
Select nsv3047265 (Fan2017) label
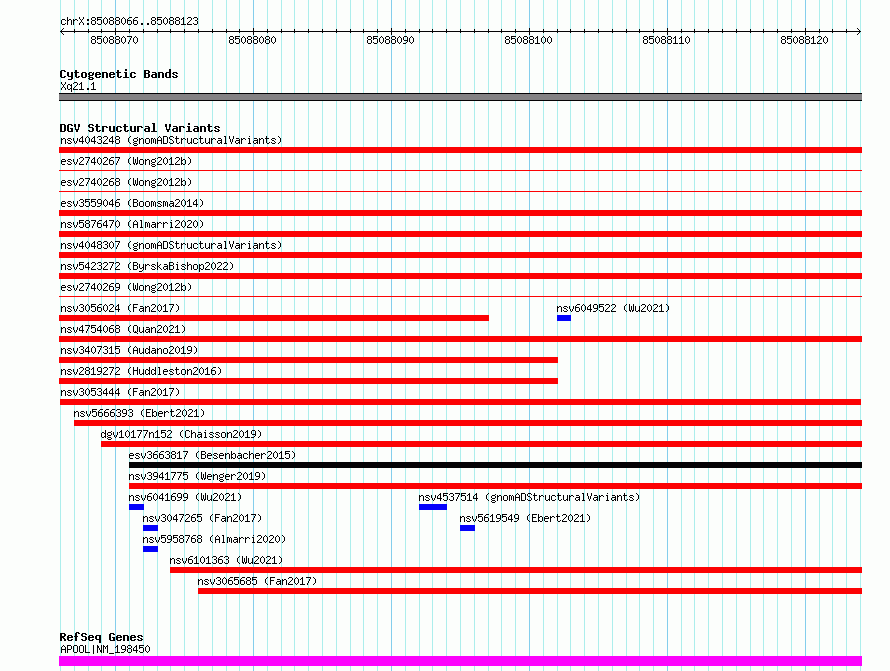[x=202, y=518]
